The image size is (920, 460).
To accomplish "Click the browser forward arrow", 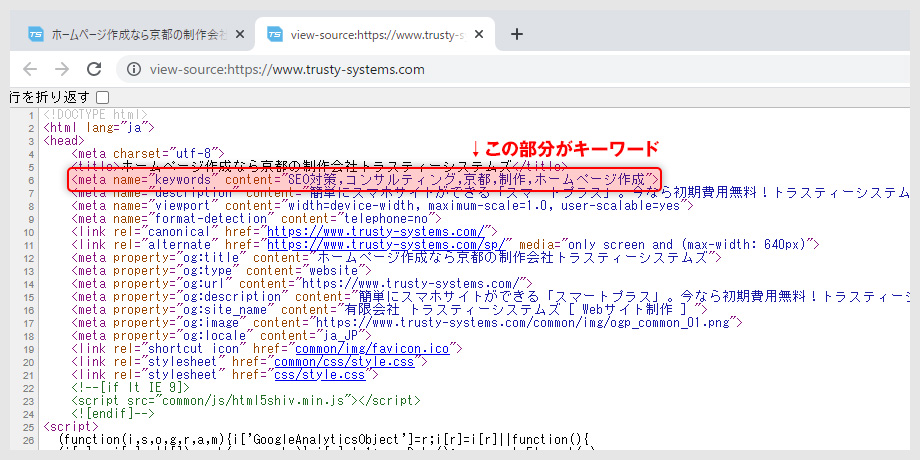I will tap(62, 69).
